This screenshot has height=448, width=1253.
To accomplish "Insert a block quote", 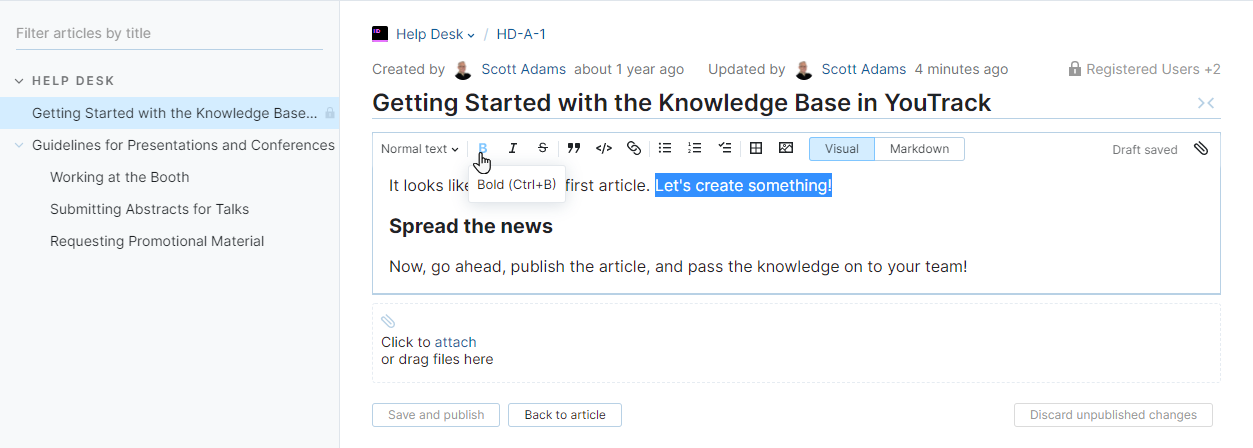I will (574, 149).
